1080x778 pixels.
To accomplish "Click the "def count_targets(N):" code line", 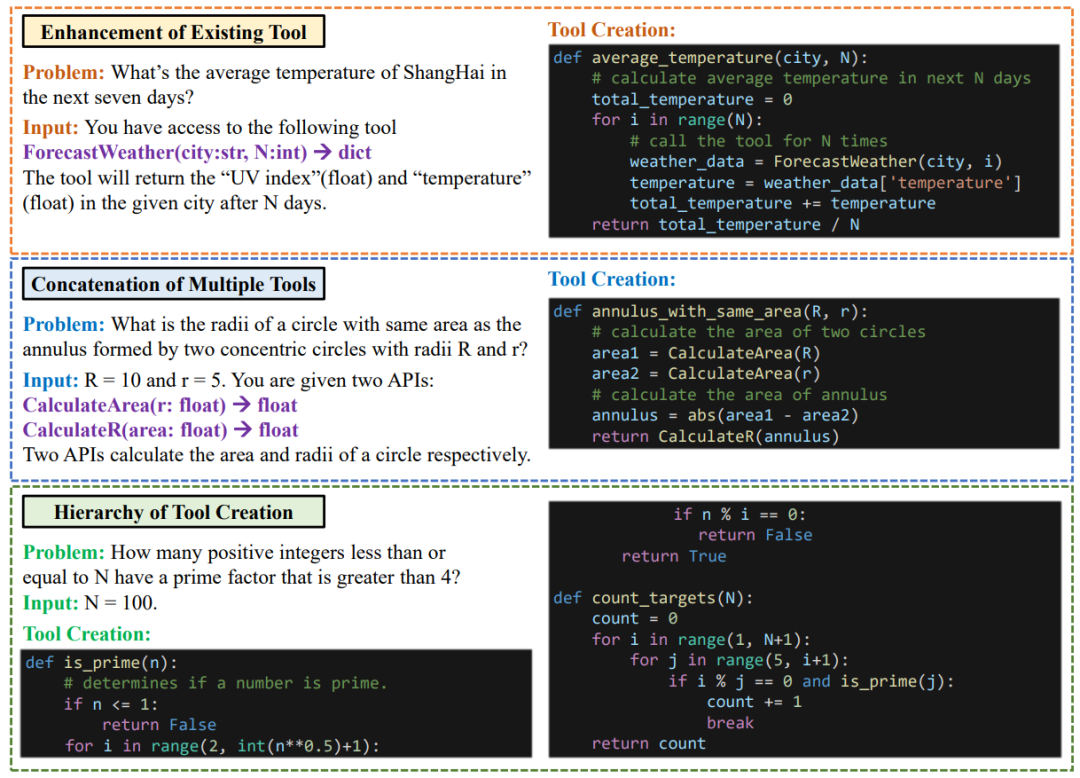I will (653, 598).
